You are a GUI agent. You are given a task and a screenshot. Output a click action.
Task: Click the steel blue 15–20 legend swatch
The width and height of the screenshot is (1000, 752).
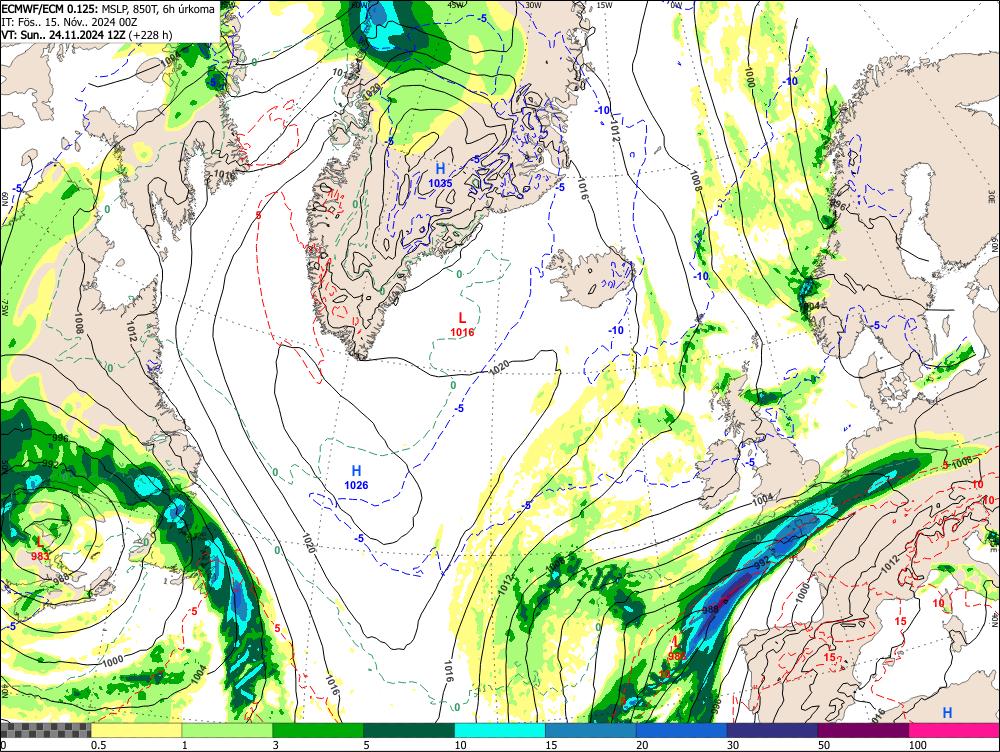[x=591, y=730]
